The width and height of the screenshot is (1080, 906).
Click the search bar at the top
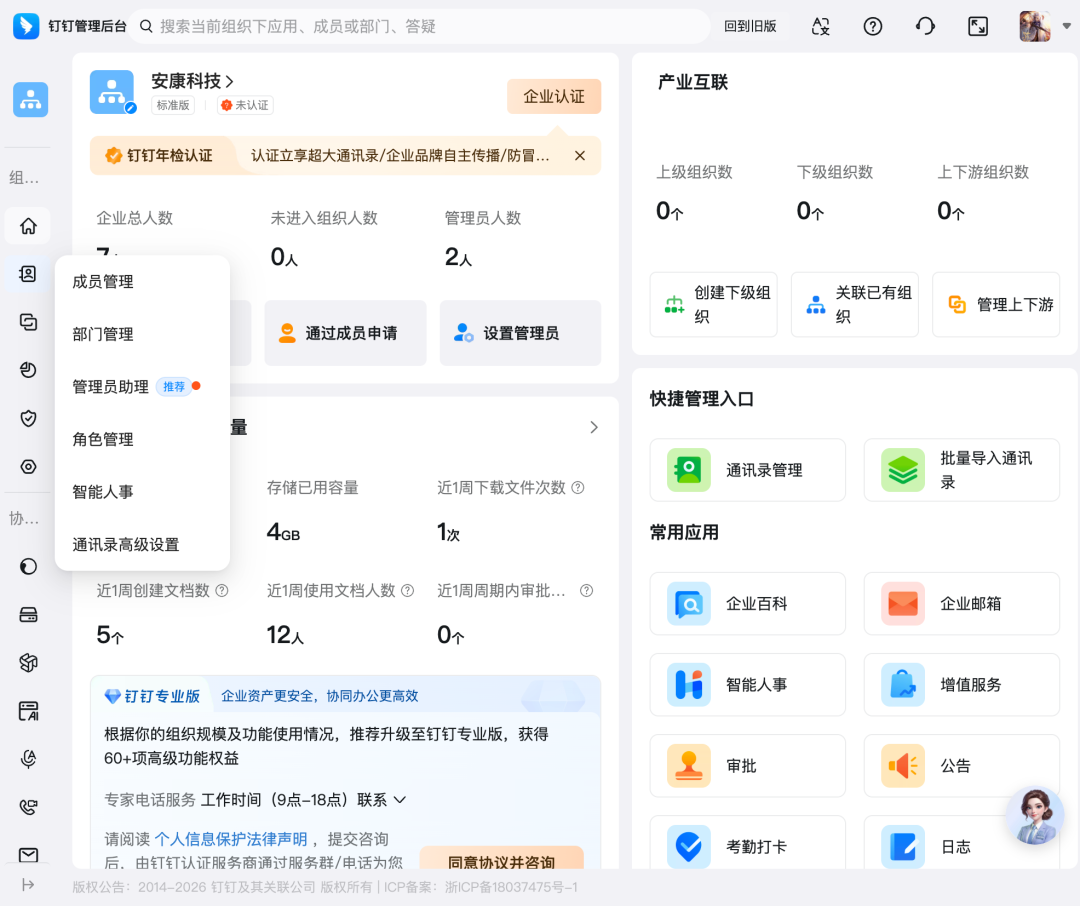tap(420, 26)
